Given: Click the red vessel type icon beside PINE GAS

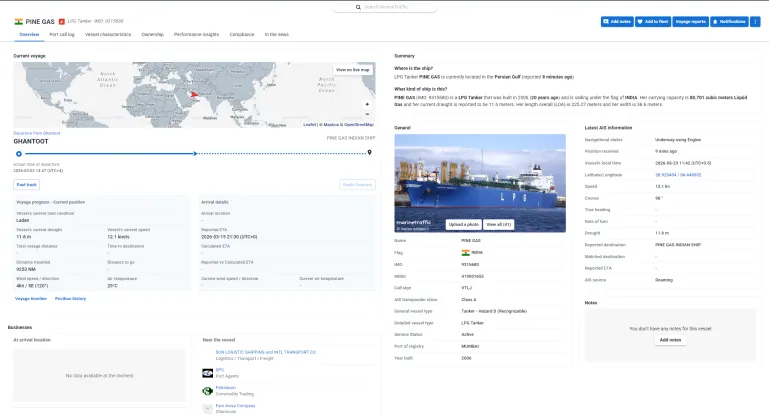Looking at the screenshot, I should (62, 20).
